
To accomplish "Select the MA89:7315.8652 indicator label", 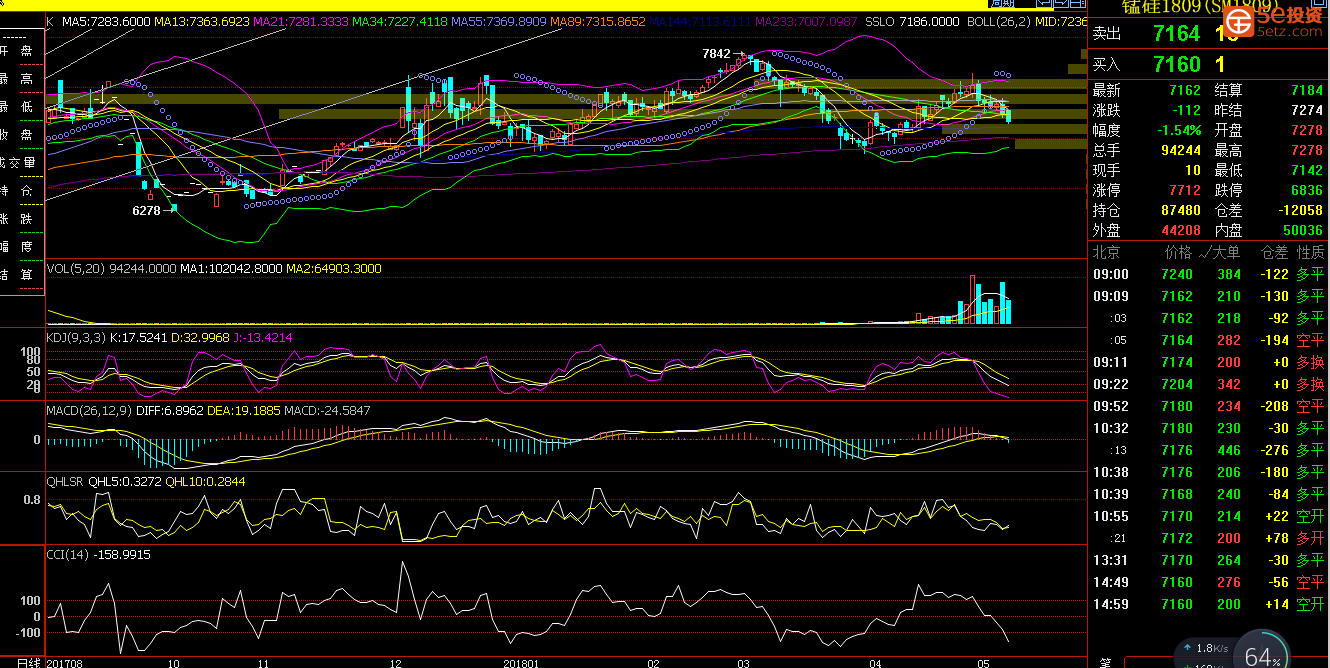I will tap(598, 21).
